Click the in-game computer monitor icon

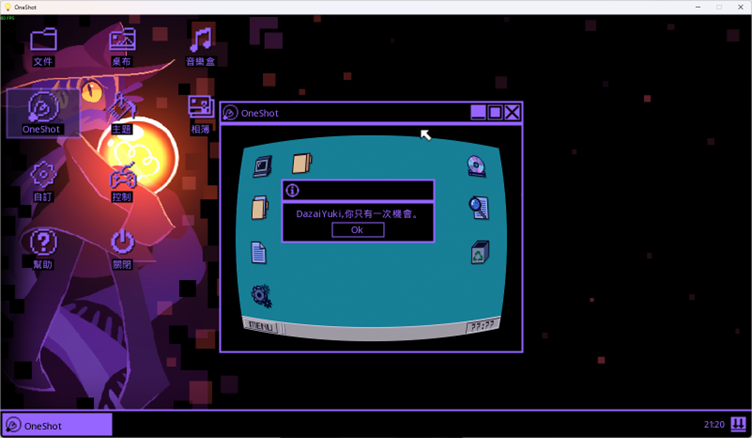262,166
